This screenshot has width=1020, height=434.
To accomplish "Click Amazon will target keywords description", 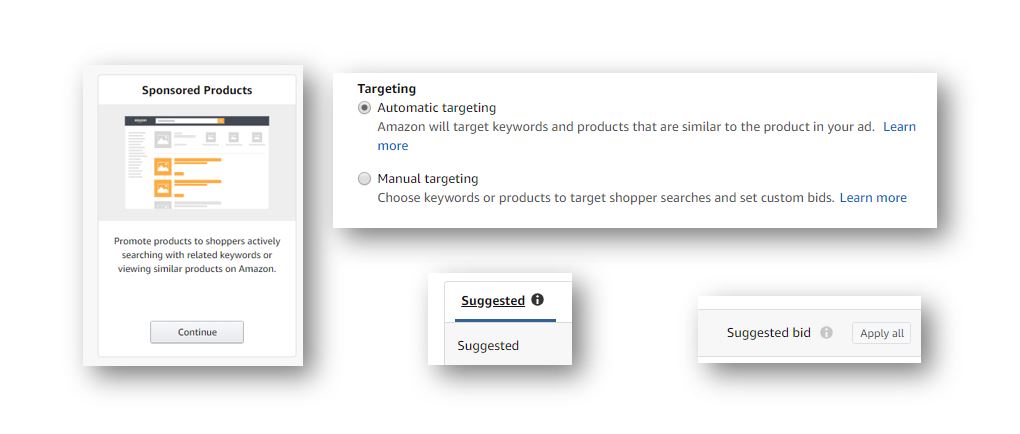I will pyautogui.click(x=625, y=127).
